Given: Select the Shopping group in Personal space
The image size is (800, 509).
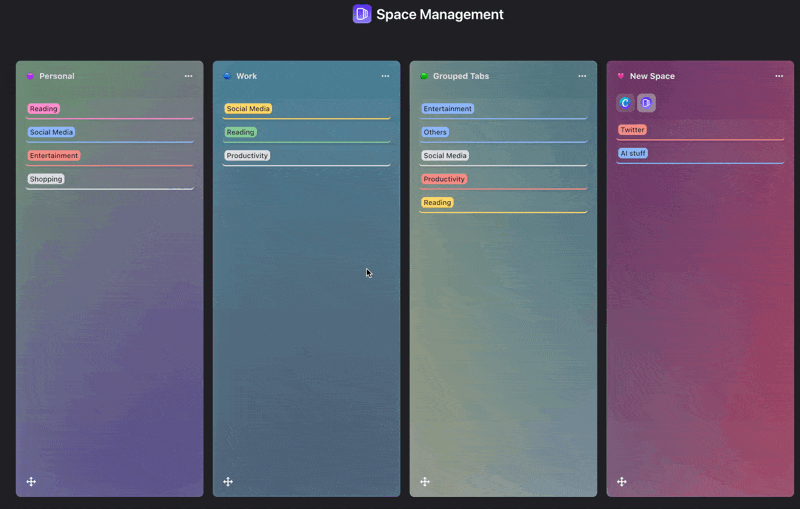Looking at the screenshot, I should (46, 179).
